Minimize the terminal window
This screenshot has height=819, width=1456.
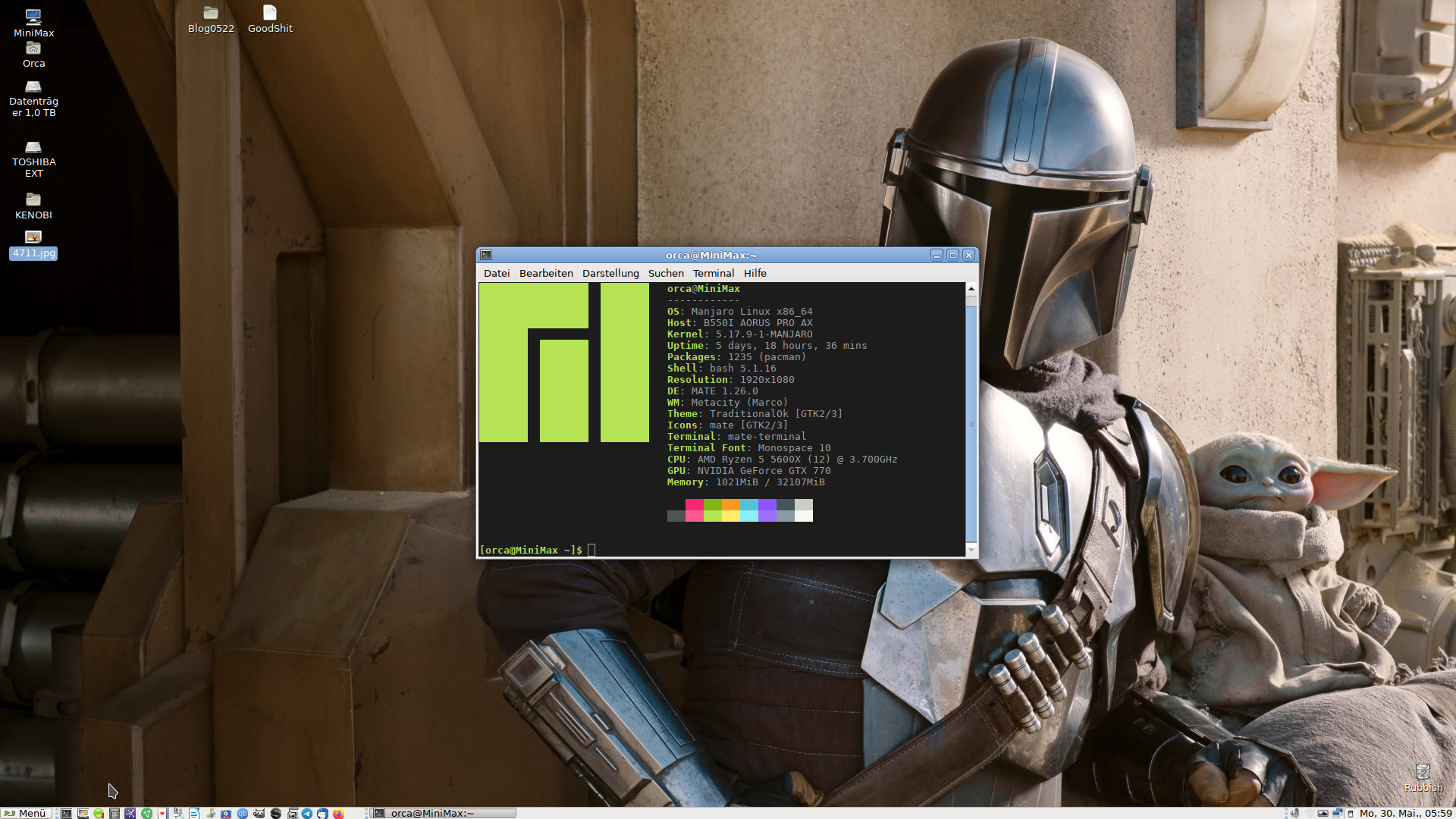pyautogui.click(x=937, y=256)
